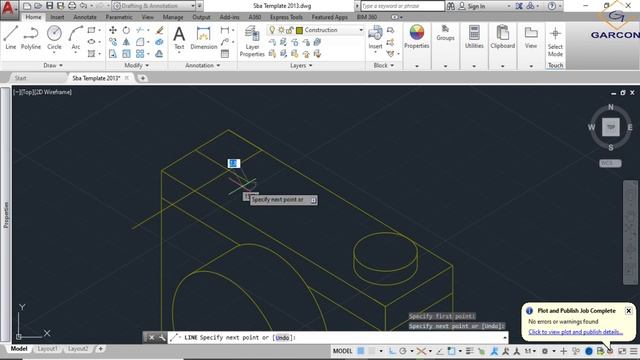This screenshot has height=360, width=640.
Task: Expand the Block panel
Action: 384,65
